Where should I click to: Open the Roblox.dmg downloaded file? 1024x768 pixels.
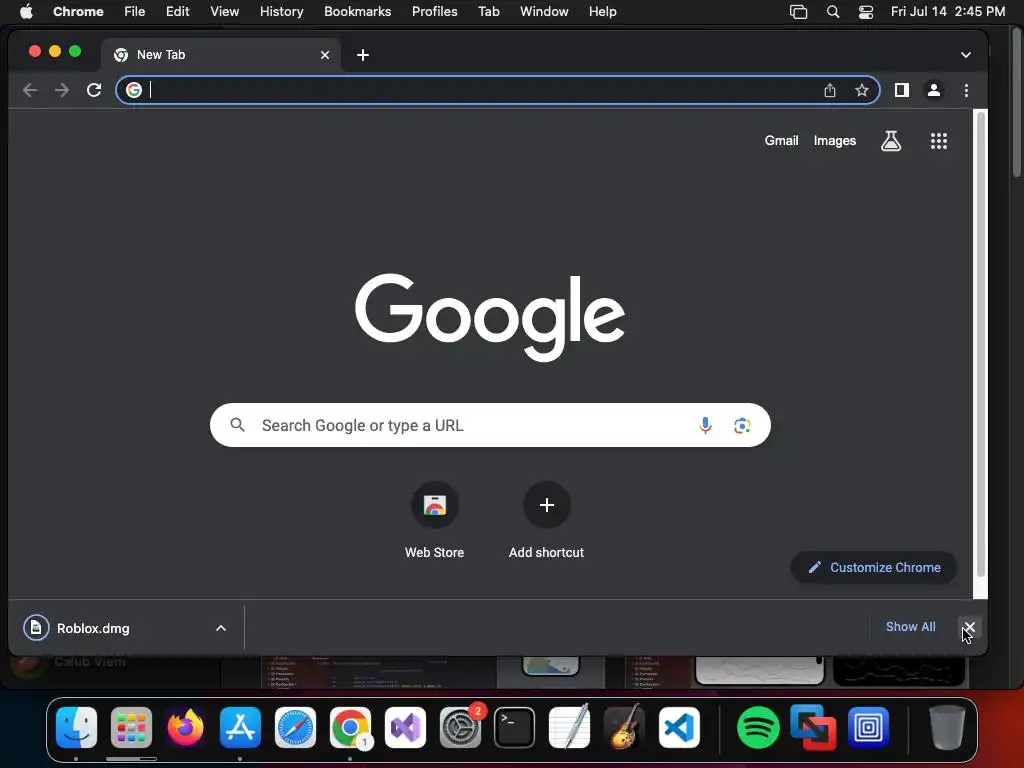click(93, 628)
